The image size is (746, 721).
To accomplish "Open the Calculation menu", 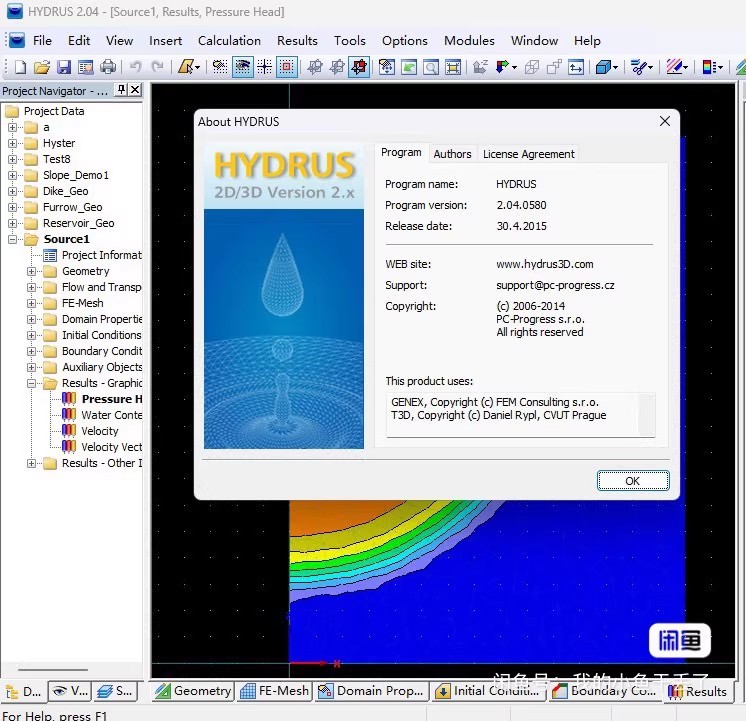I will 229,41.
